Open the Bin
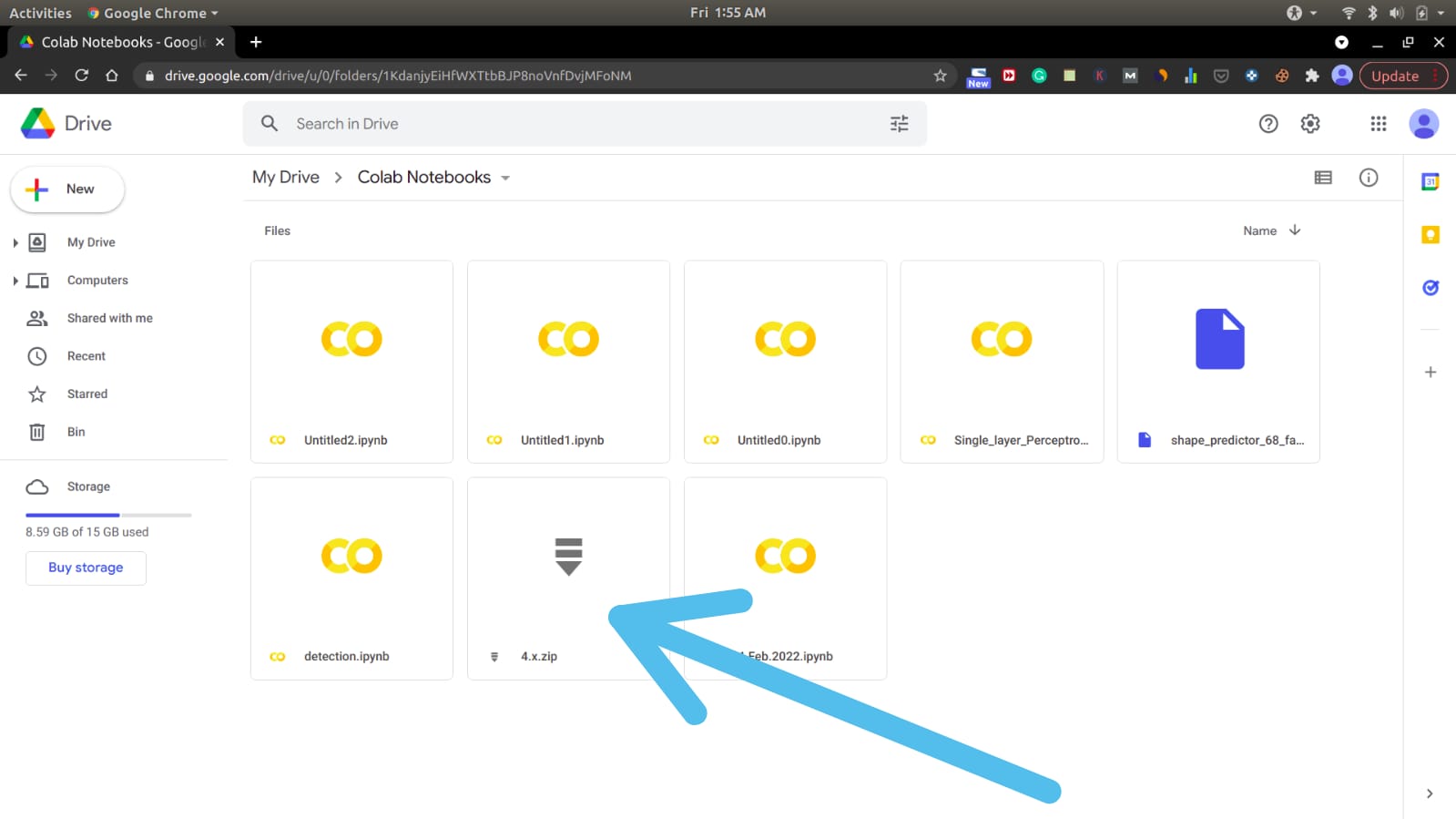1456x819 pixels. point(76,432)
